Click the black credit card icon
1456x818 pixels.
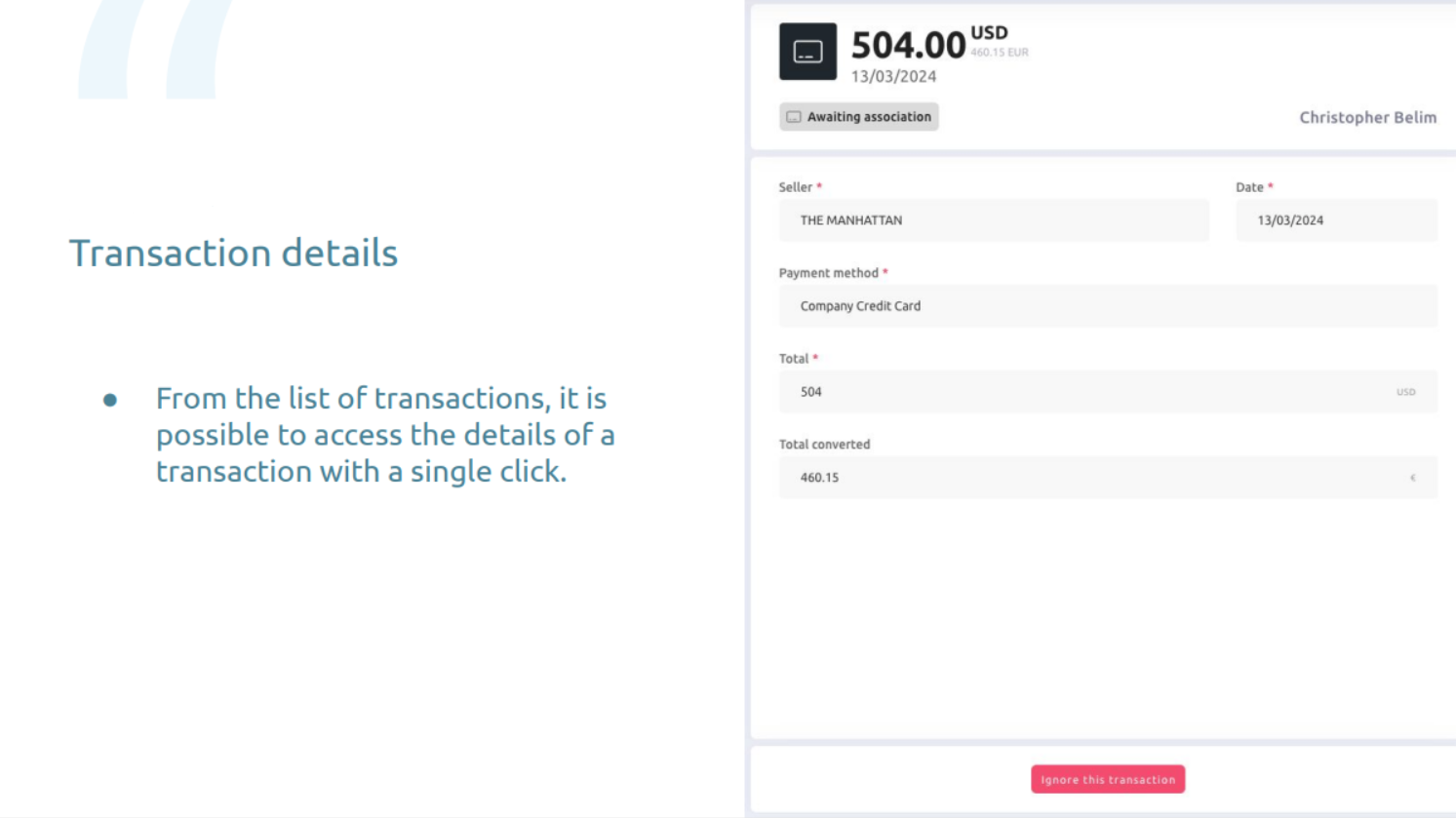(807, 52)
